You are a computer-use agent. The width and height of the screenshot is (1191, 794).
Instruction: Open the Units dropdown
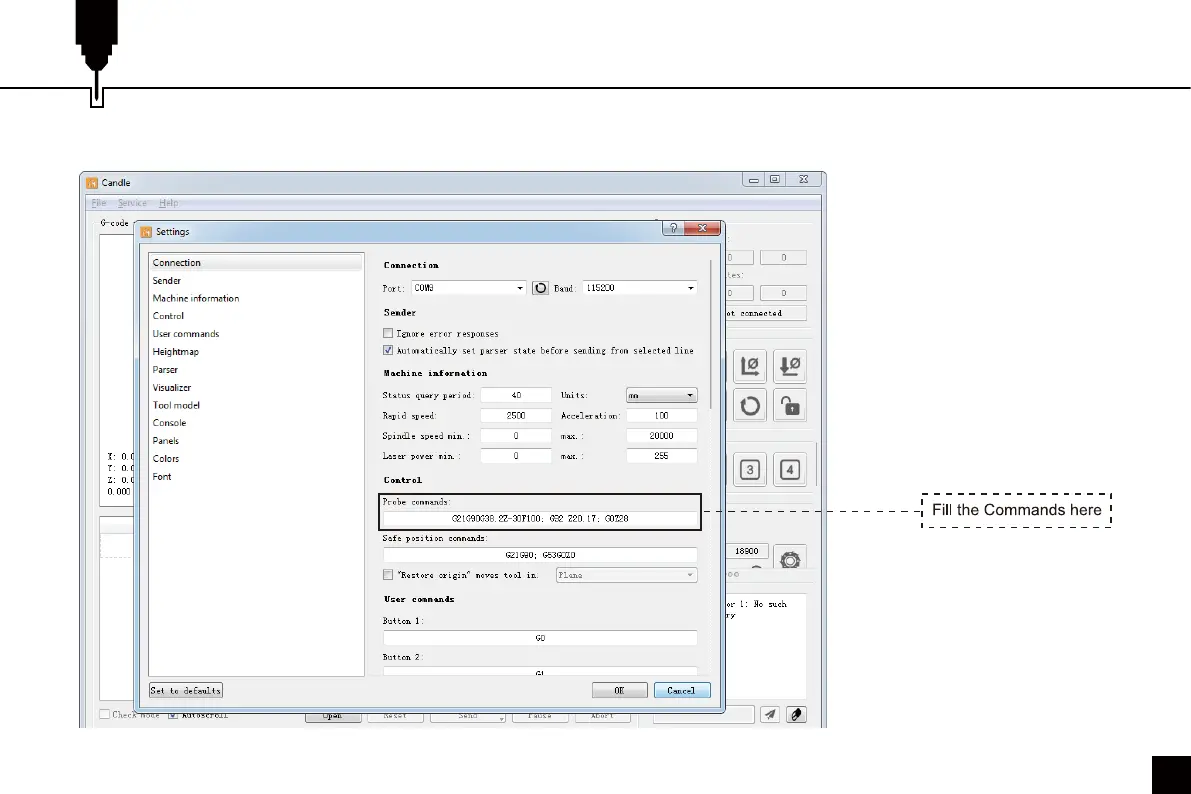point(661,395)
